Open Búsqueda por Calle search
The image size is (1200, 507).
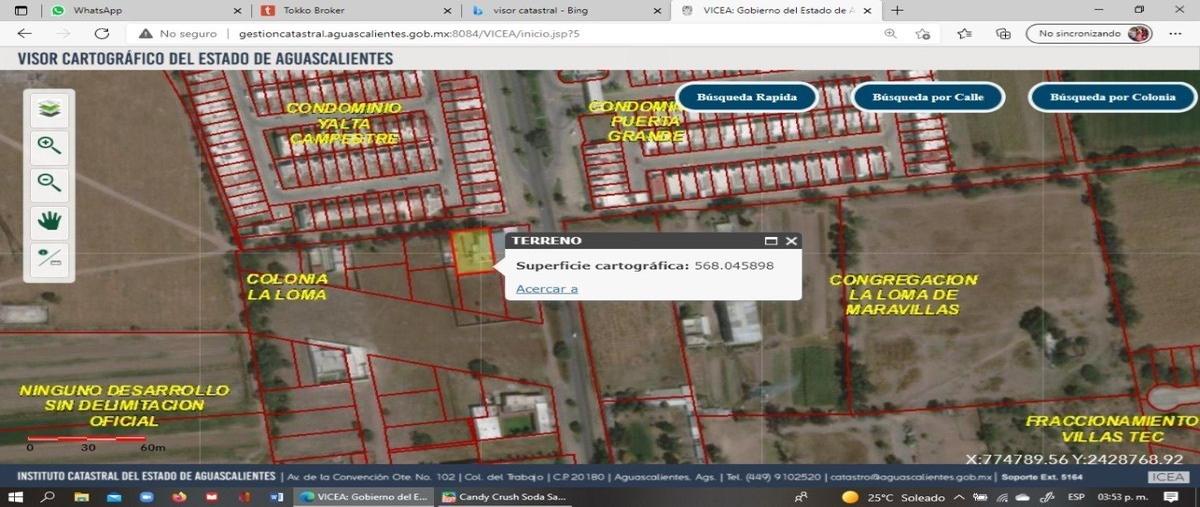[x=928, y=97]
